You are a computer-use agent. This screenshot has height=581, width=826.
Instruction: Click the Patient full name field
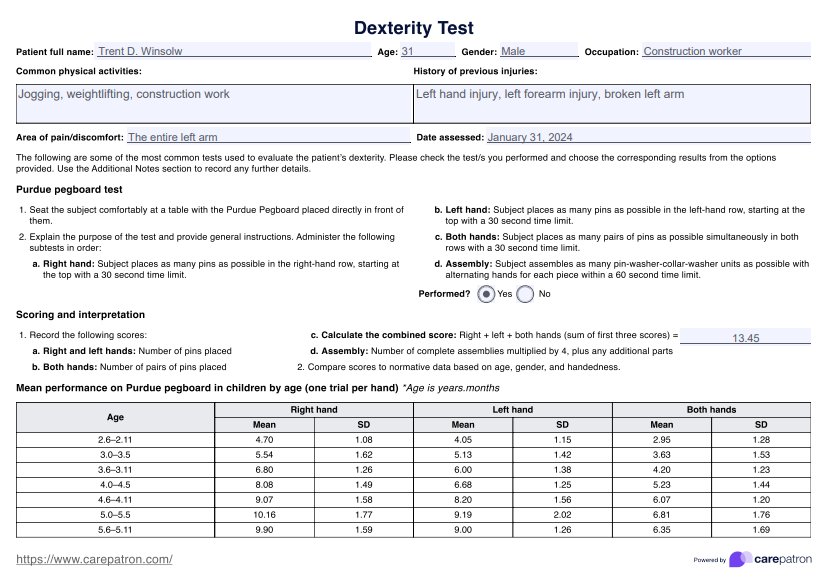[234, 51]
